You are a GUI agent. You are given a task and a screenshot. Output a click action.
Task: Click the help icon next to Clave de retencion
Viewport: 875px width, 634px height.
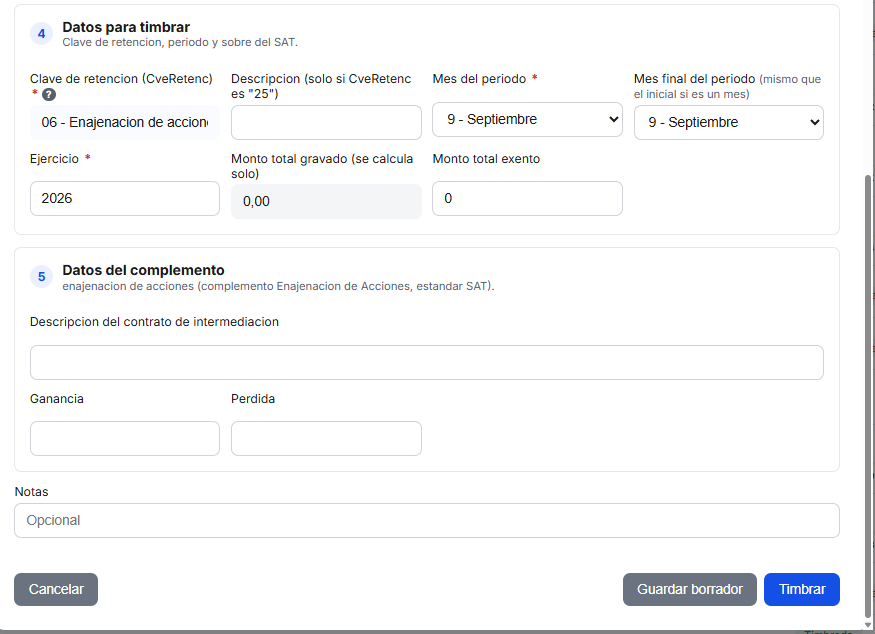[49, 94]
